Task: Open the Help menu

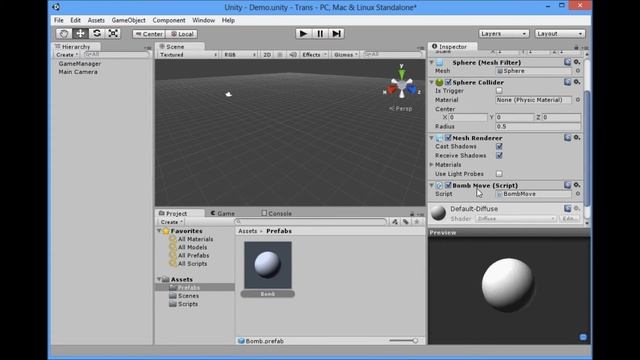Action: coord(228,20)
